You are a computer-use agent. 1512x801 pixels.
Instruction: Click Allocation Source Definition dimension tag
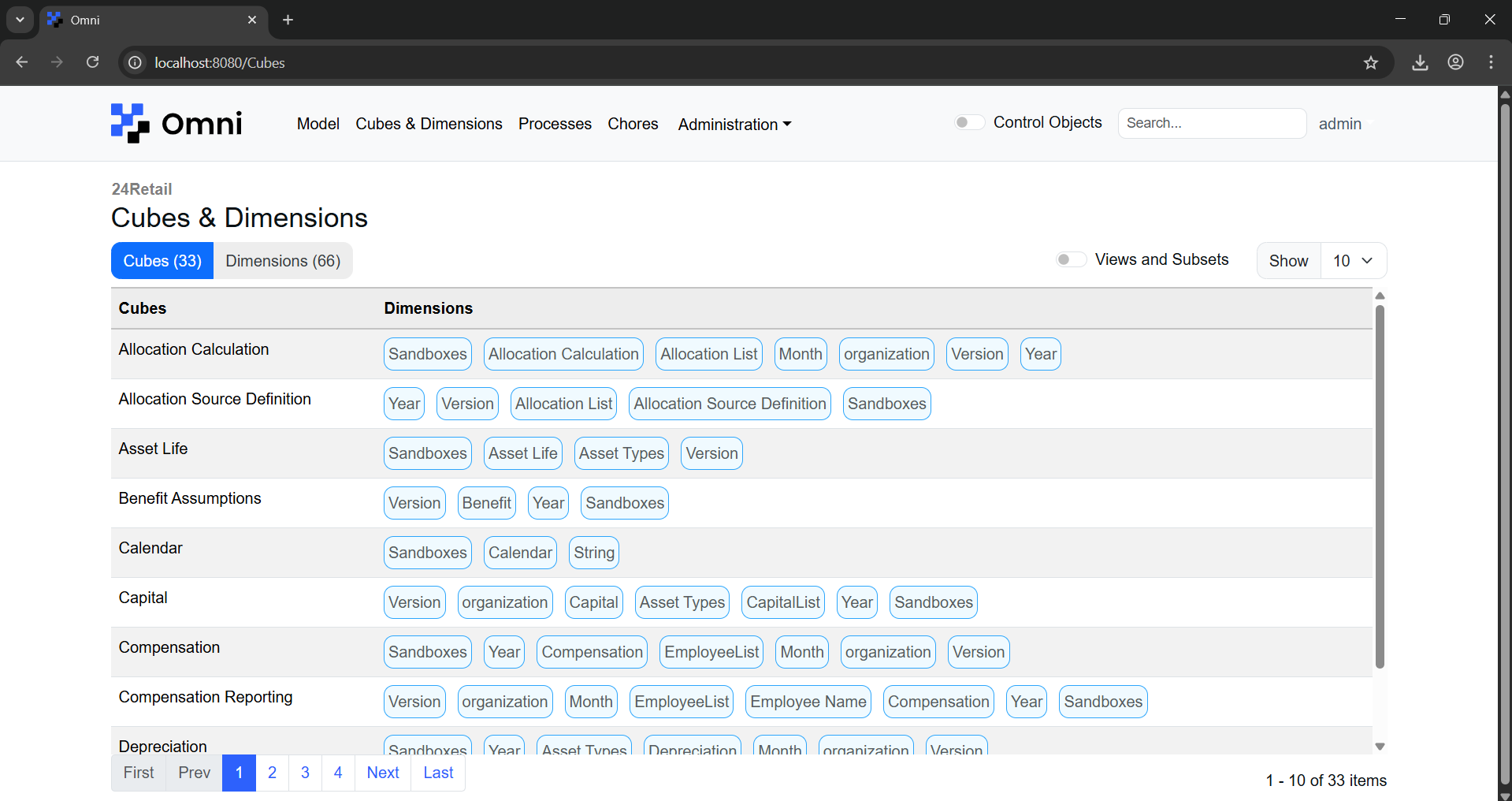[x=730, y=404]
